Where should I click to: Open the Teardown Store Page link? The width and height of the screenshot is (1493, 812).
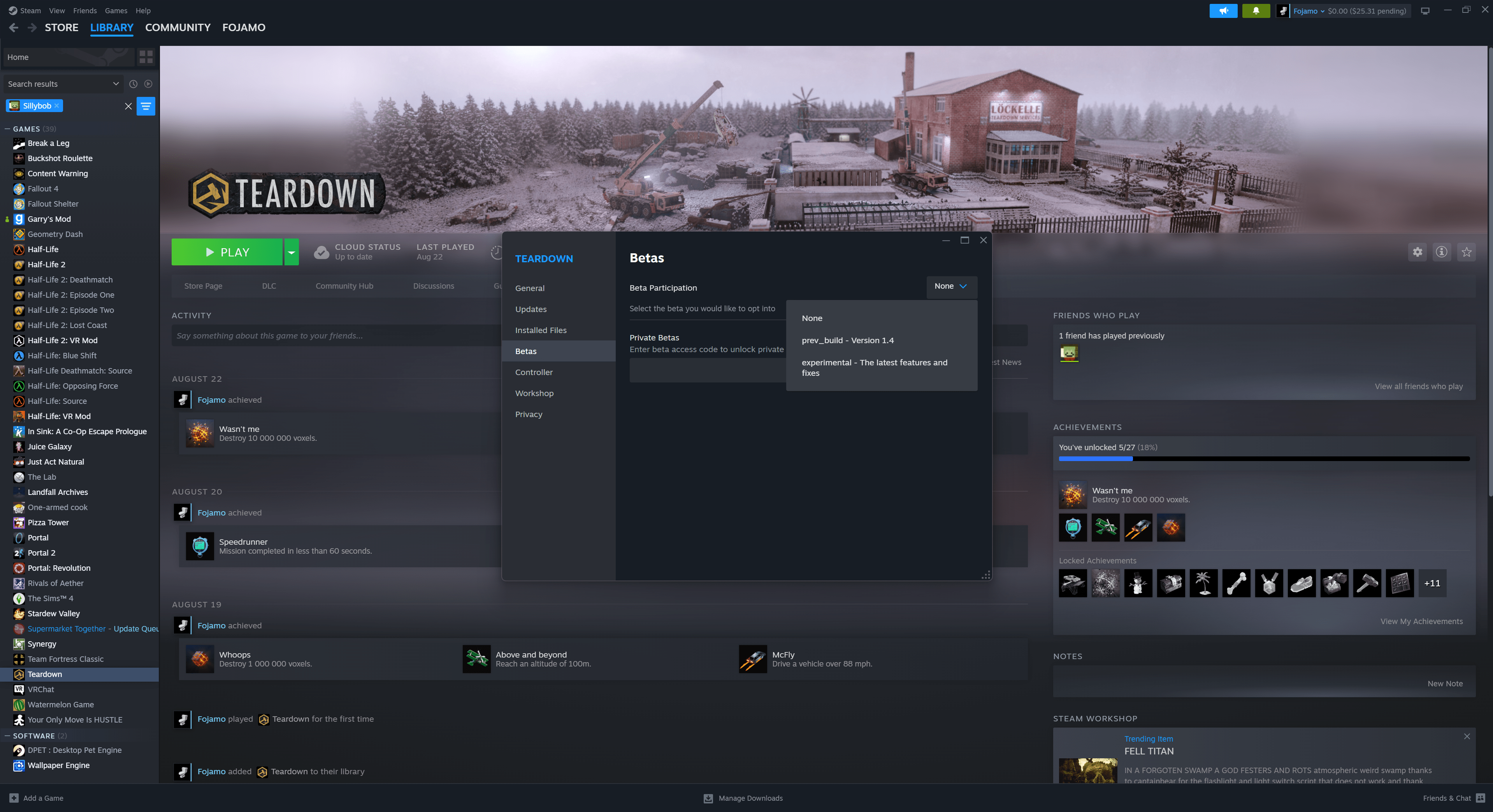pyautogui.click(x=203, y=286)
